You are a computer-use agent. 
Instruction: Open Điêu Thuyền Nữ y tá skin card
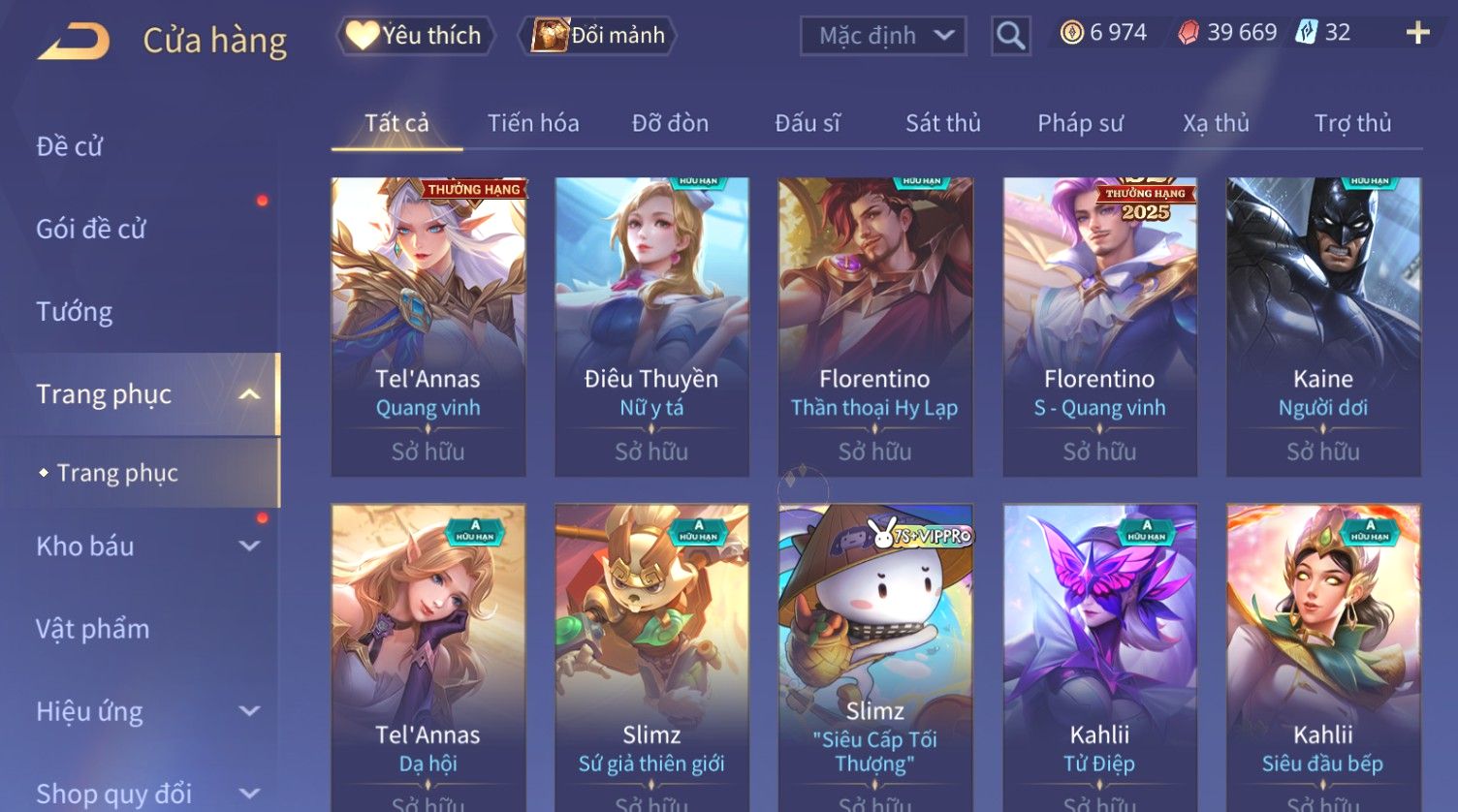[x=651, y=327]
